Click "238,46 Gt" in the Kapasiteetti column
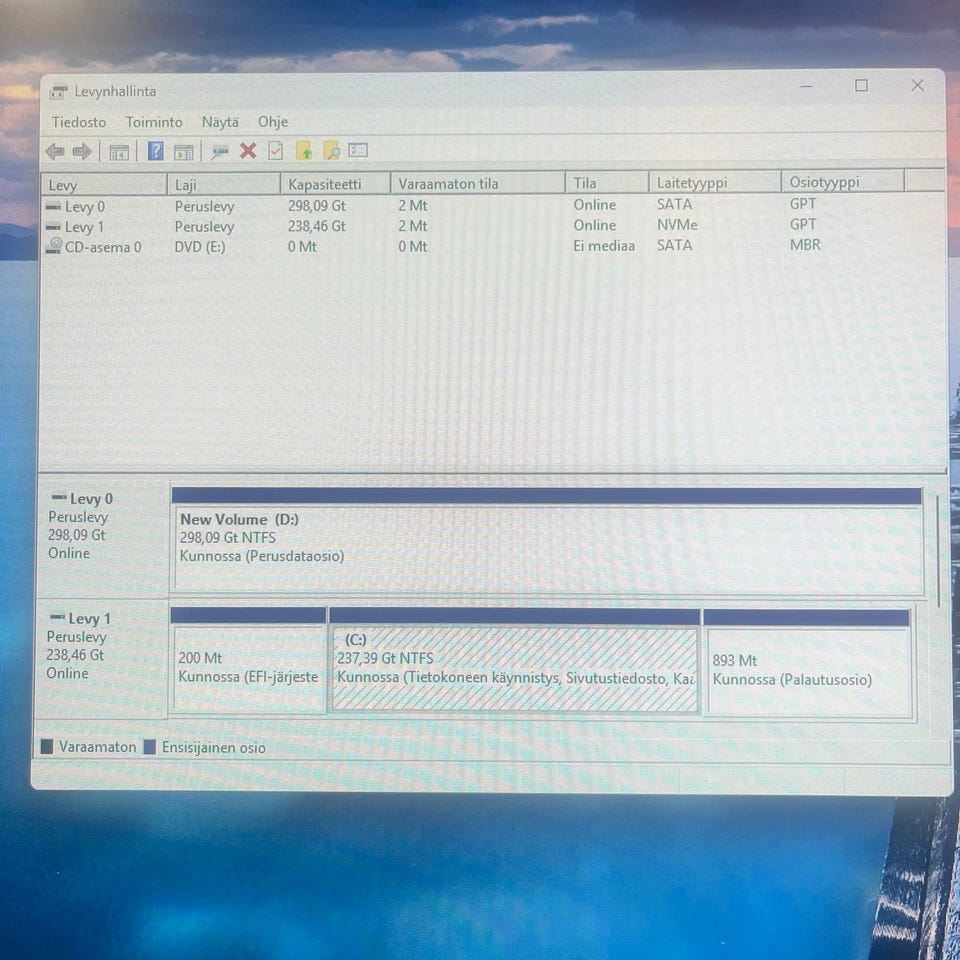The image size is (960, 960). click(317, 227)
